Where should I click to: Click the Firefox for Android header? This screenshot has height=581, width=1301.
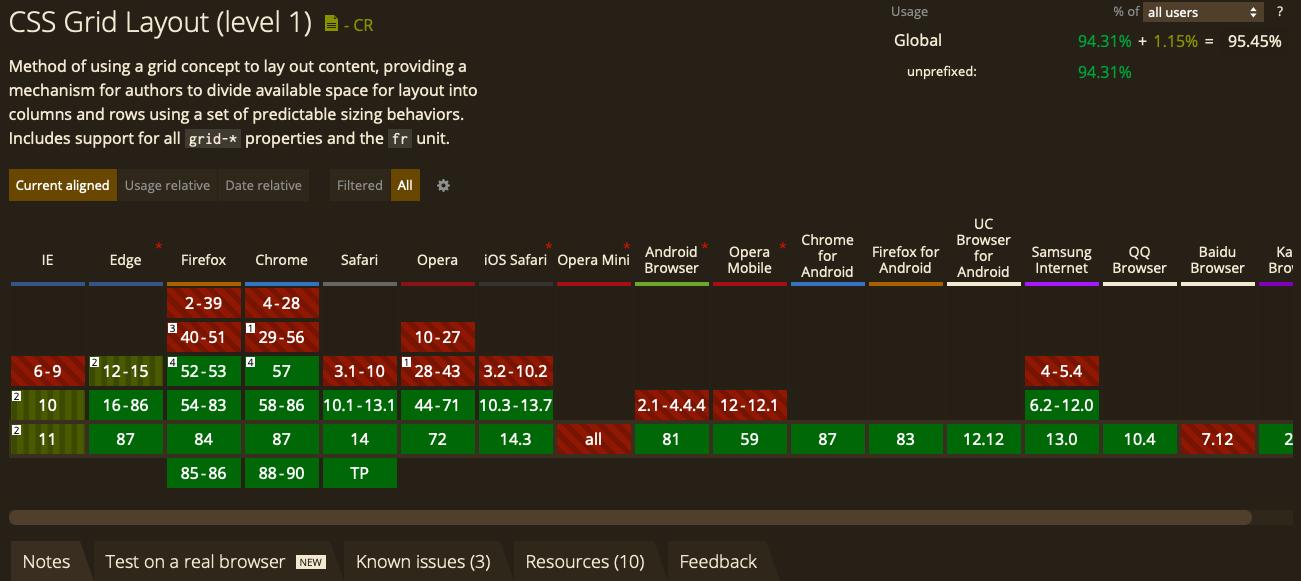(905, 260)
